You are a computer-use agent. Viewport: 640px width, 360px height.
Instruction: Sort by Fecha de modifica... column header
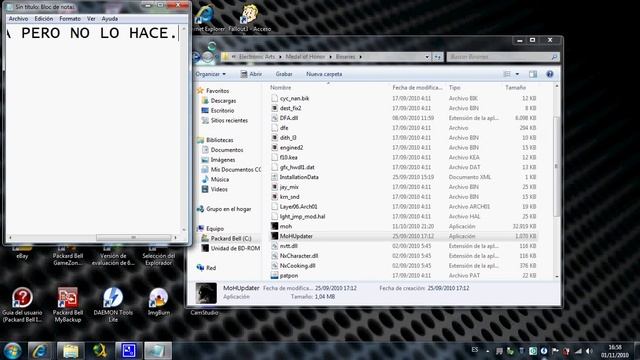pyautogui.click(x=417, y=87)
